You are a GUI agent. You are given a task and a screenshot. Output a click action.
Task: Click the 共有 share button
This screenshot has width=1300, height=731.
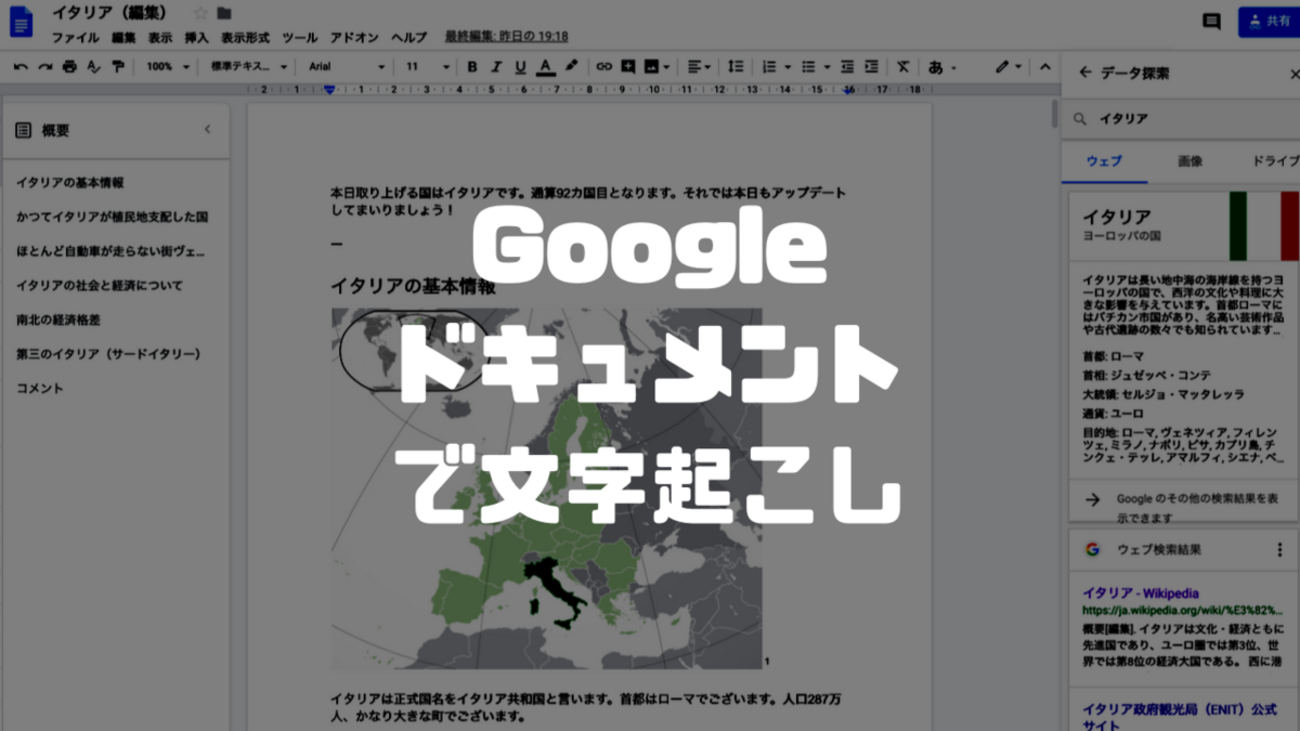tap(1269, 21)
